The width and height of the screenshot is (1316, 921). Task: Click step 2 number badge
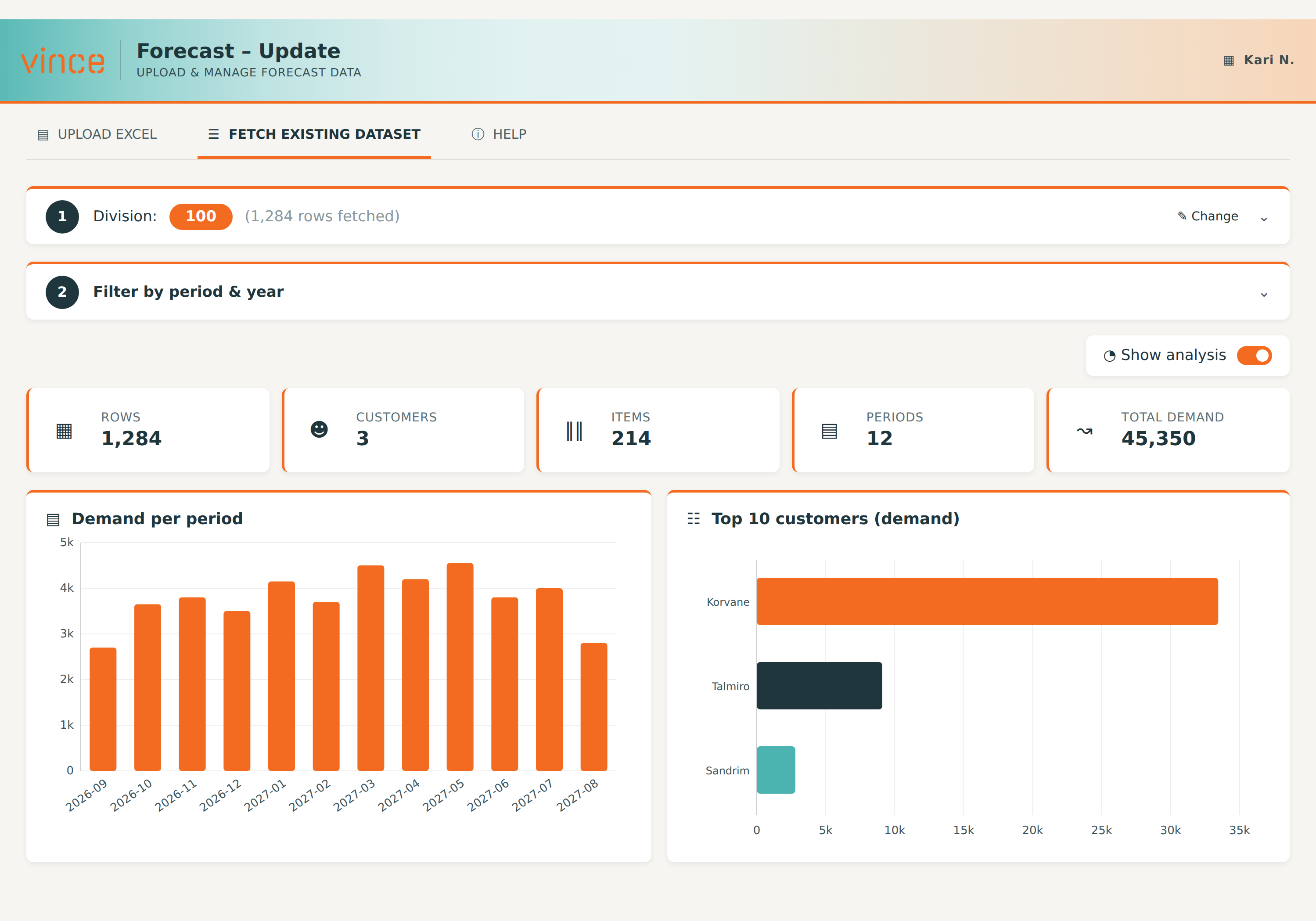click(x=62, y=292)
